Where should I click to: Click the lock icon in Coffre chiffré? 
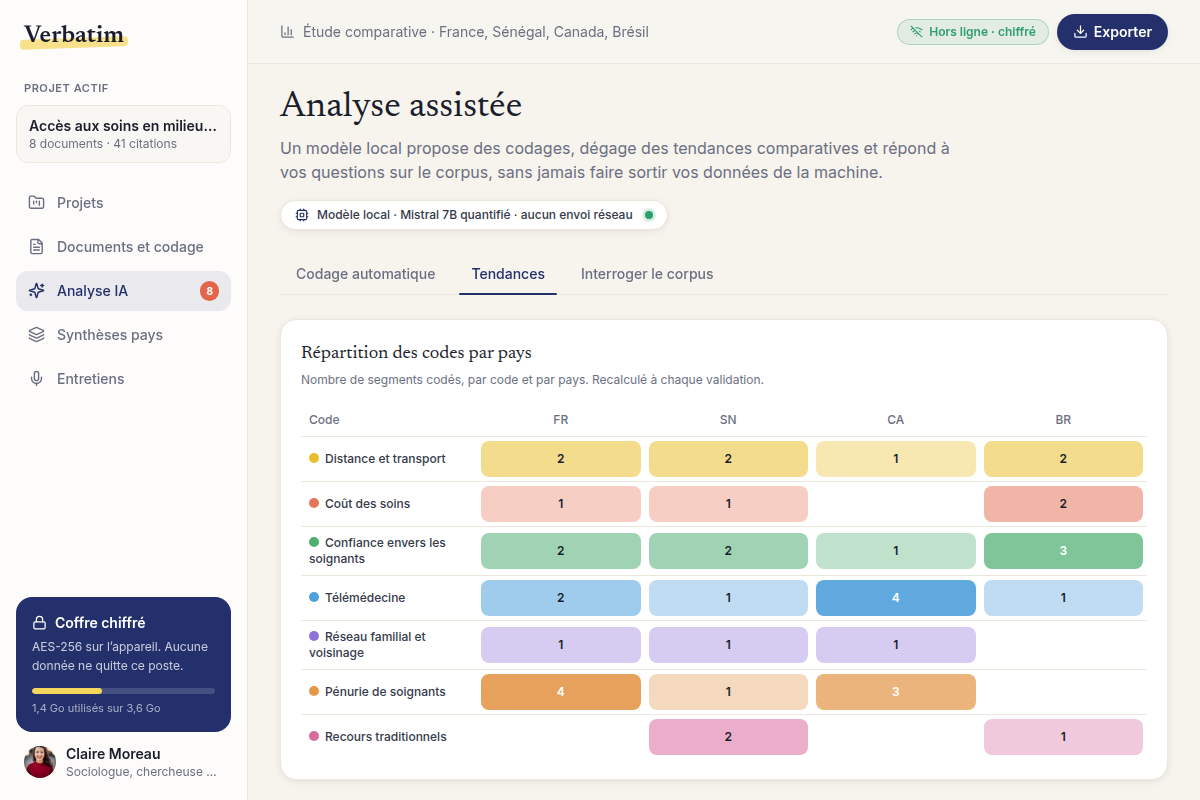tap(40, 623)
